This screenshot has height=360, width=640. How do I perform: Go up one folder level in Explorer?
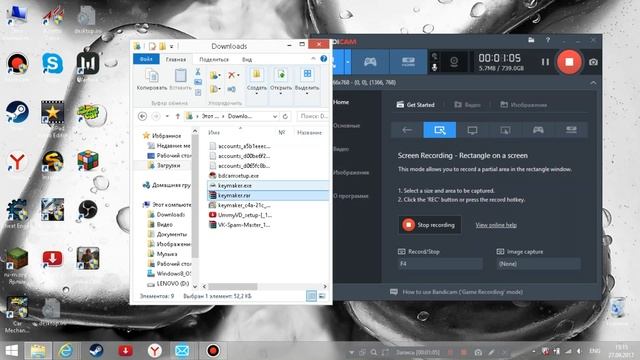coord(178,116)
